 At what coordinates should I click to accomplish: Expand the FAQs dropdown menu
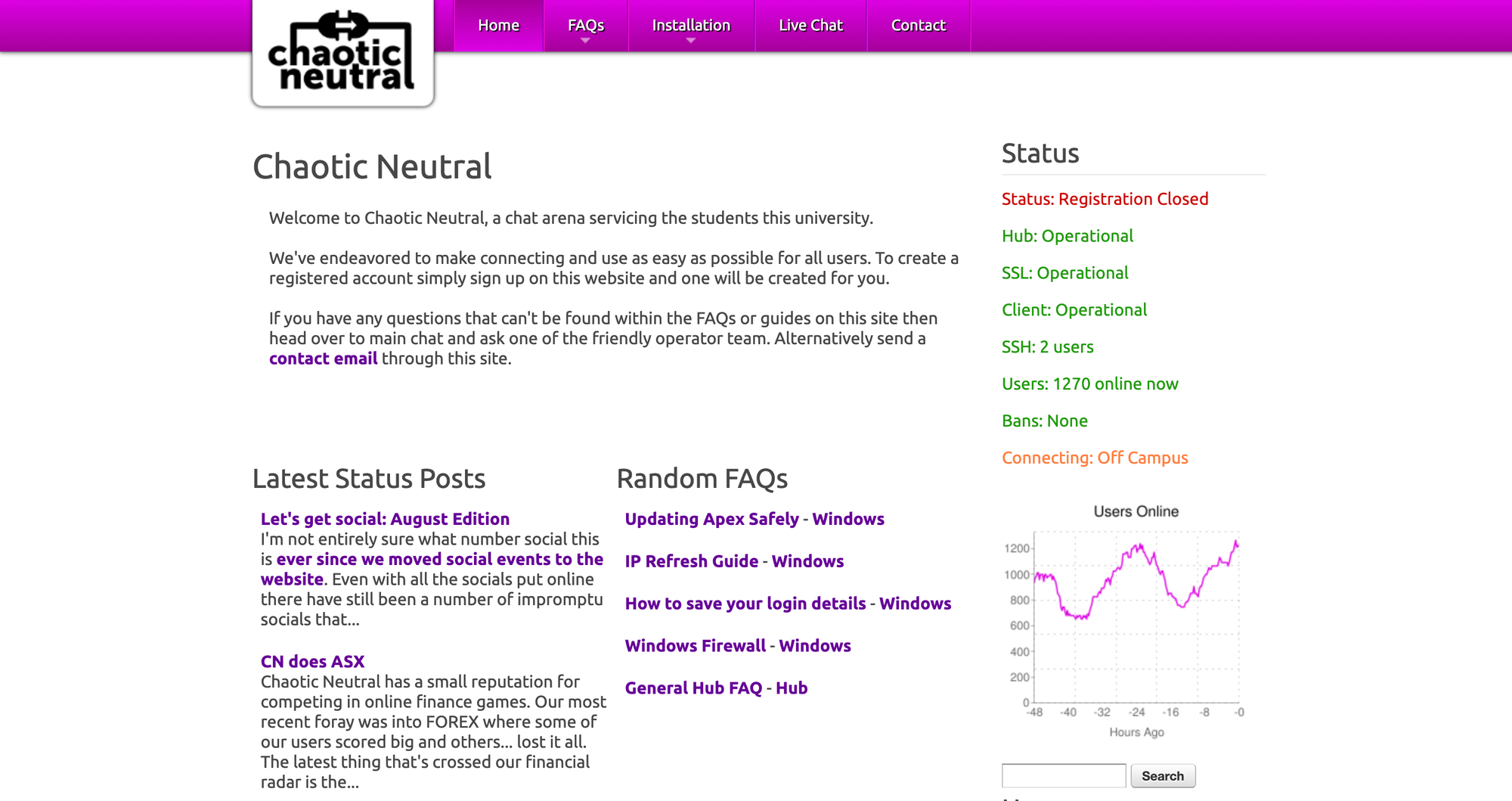coord(585,26)
